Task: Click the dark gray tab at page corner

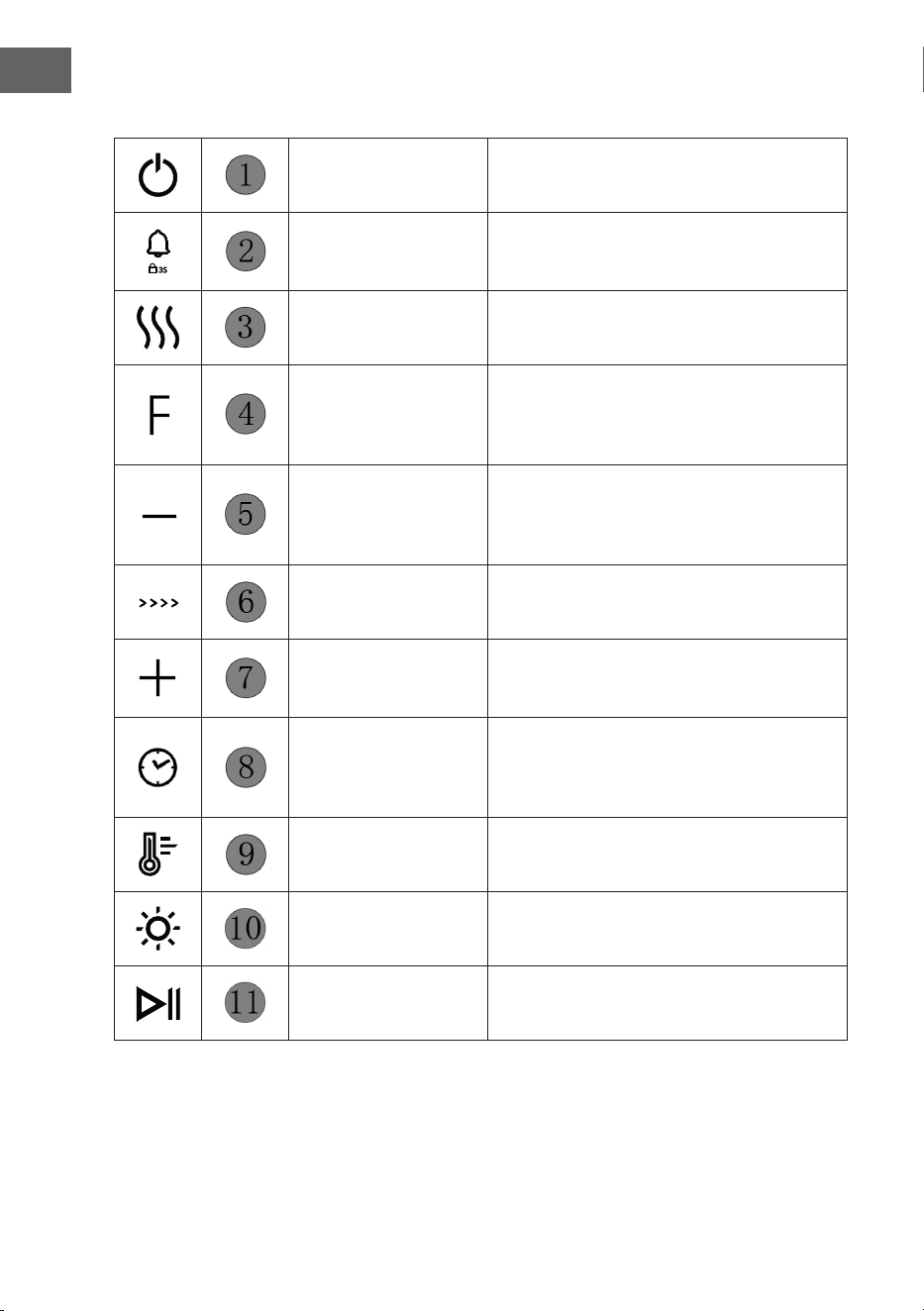Action: 36,70
